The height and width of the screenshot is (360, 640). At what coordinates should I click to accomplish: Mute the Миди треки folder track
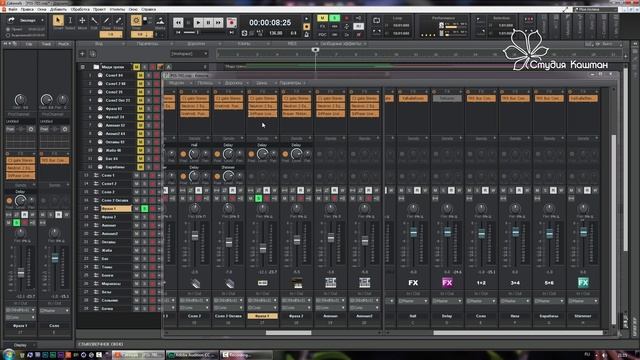pyautogui.click(x=136, y=67)
